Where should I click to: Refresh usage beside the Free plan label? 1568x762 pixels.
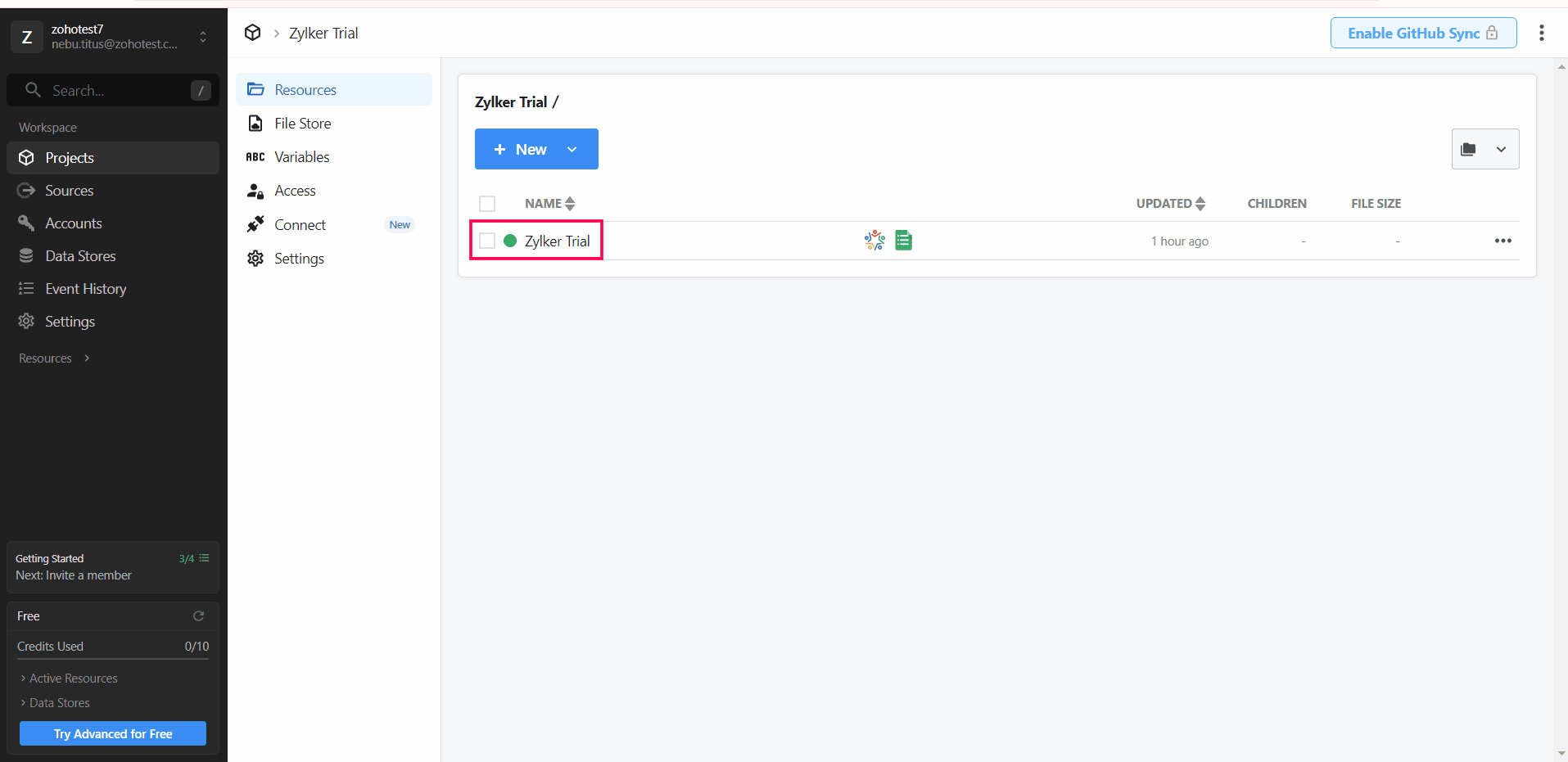click(198, 616)
